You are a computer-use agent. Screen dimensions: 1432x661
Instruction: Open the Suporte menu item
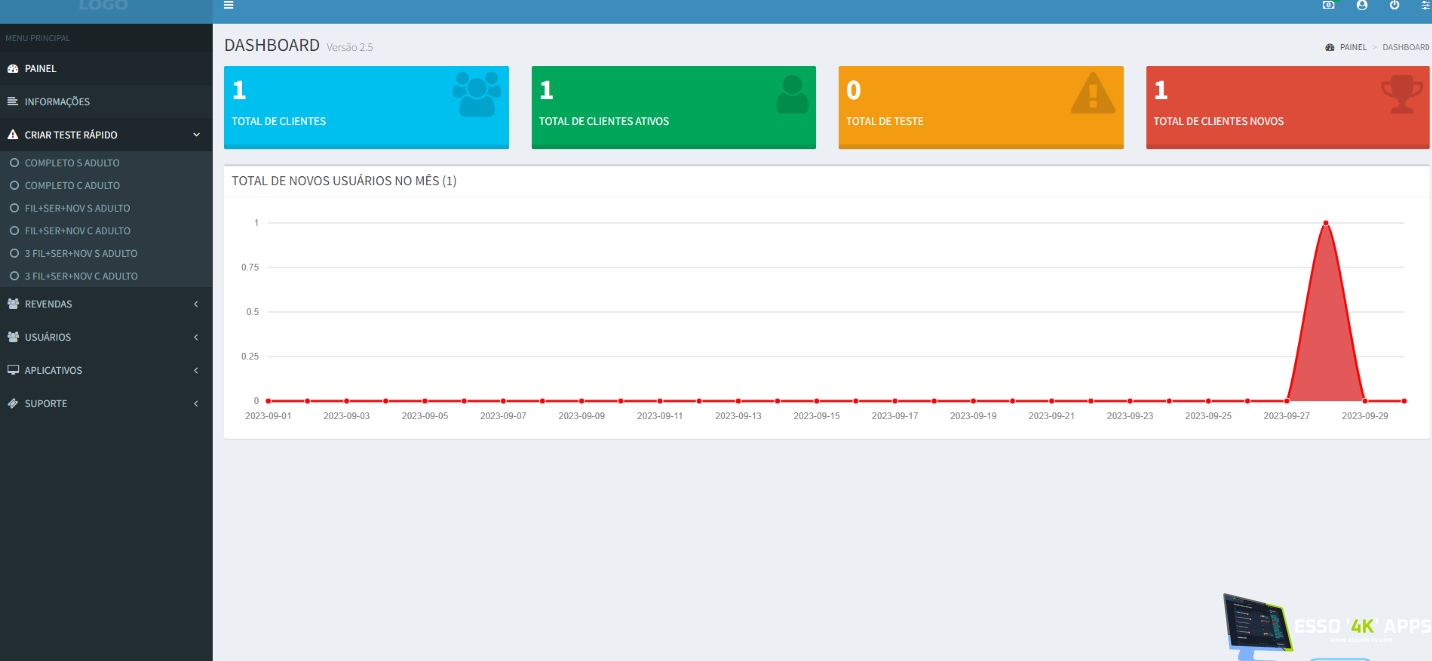tap(46, 404)
